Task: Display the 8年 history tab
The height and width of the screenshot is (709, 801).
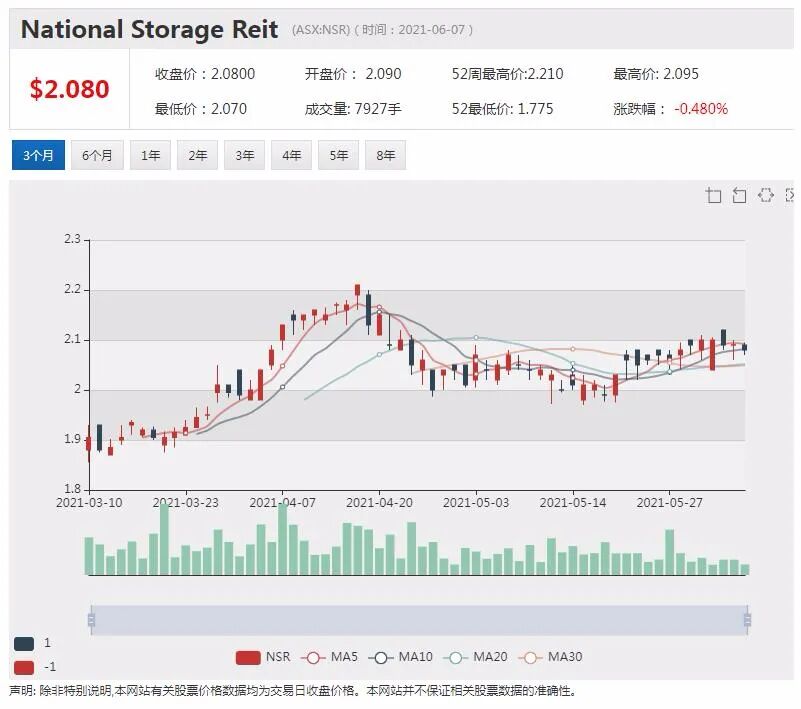Action: pos(386,155)
